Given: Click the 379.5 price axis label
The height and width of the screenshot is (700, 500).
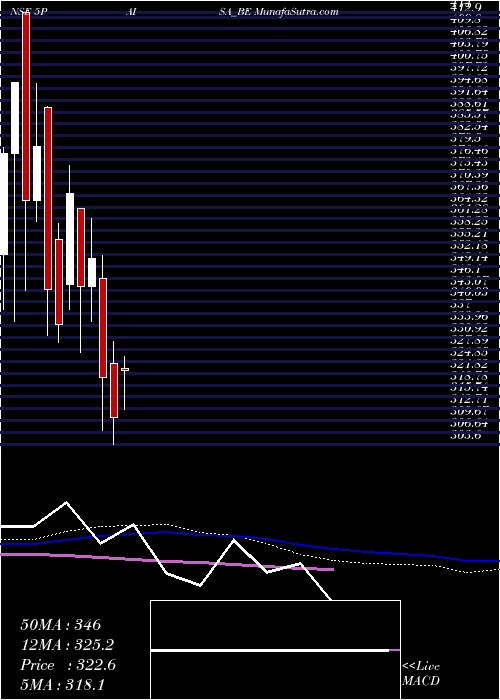Looking at the screenshot, I should (x=465, y=140).
